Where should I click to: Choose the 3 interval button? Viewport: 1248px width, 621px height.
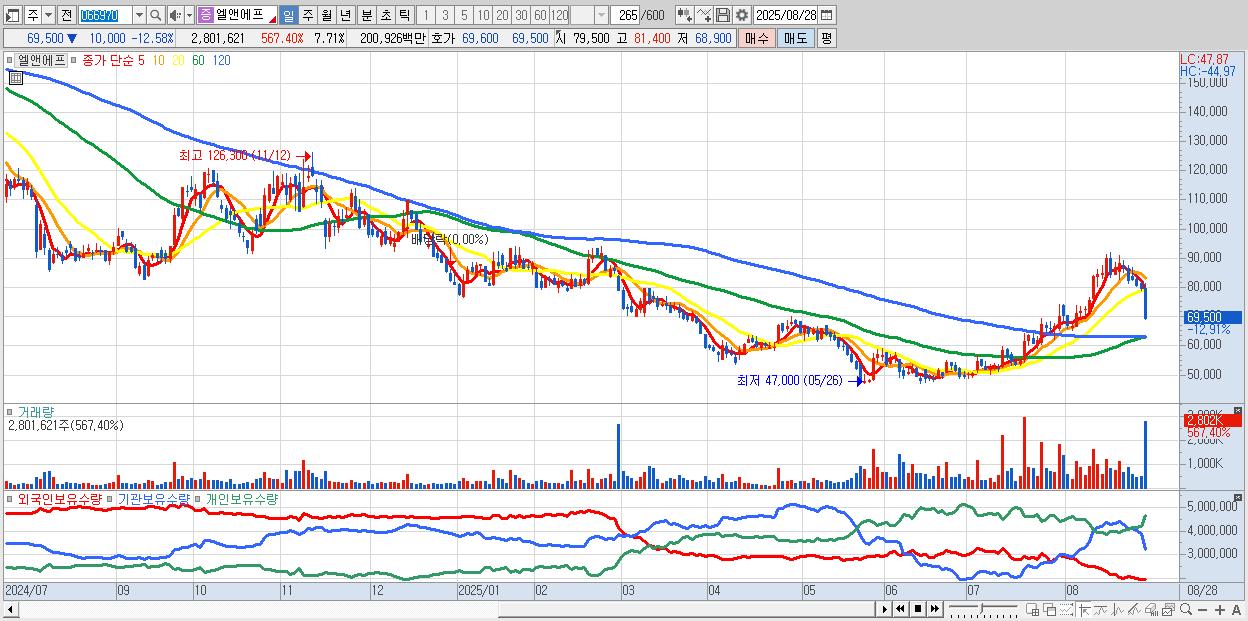pyautogui.click(x=445, y=15)
